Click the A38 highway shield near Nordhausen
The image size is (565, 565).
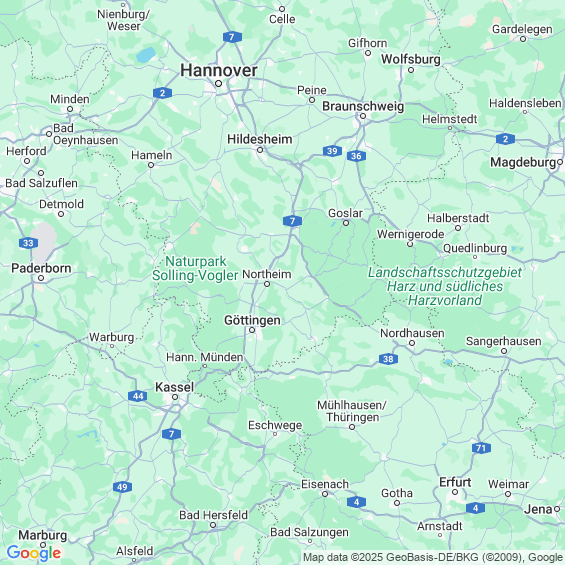(388, 359)
